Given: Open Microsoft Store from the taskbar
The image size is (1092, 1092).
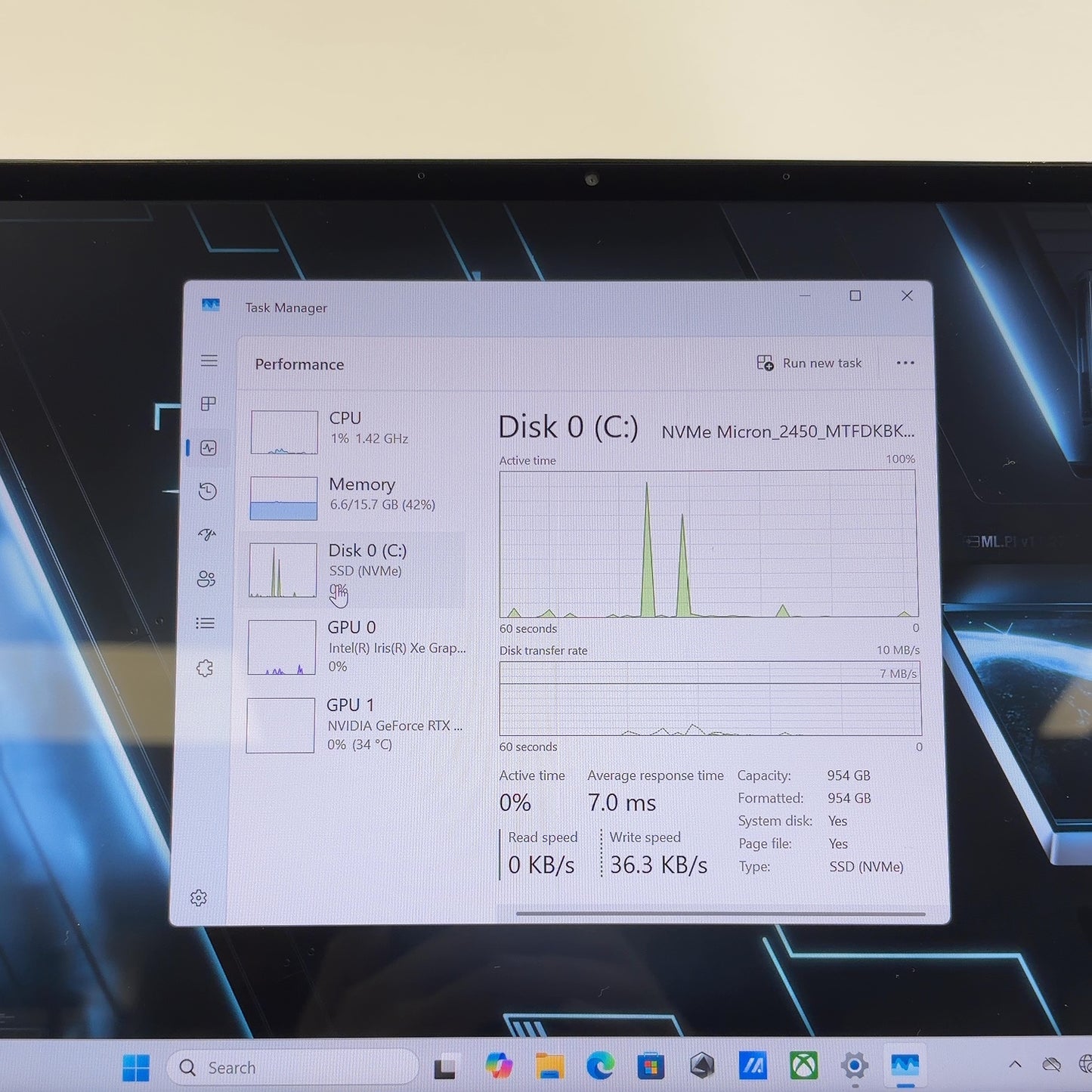Looking at the screenshot, I should pyautogui.click(x=651, y=1066).
